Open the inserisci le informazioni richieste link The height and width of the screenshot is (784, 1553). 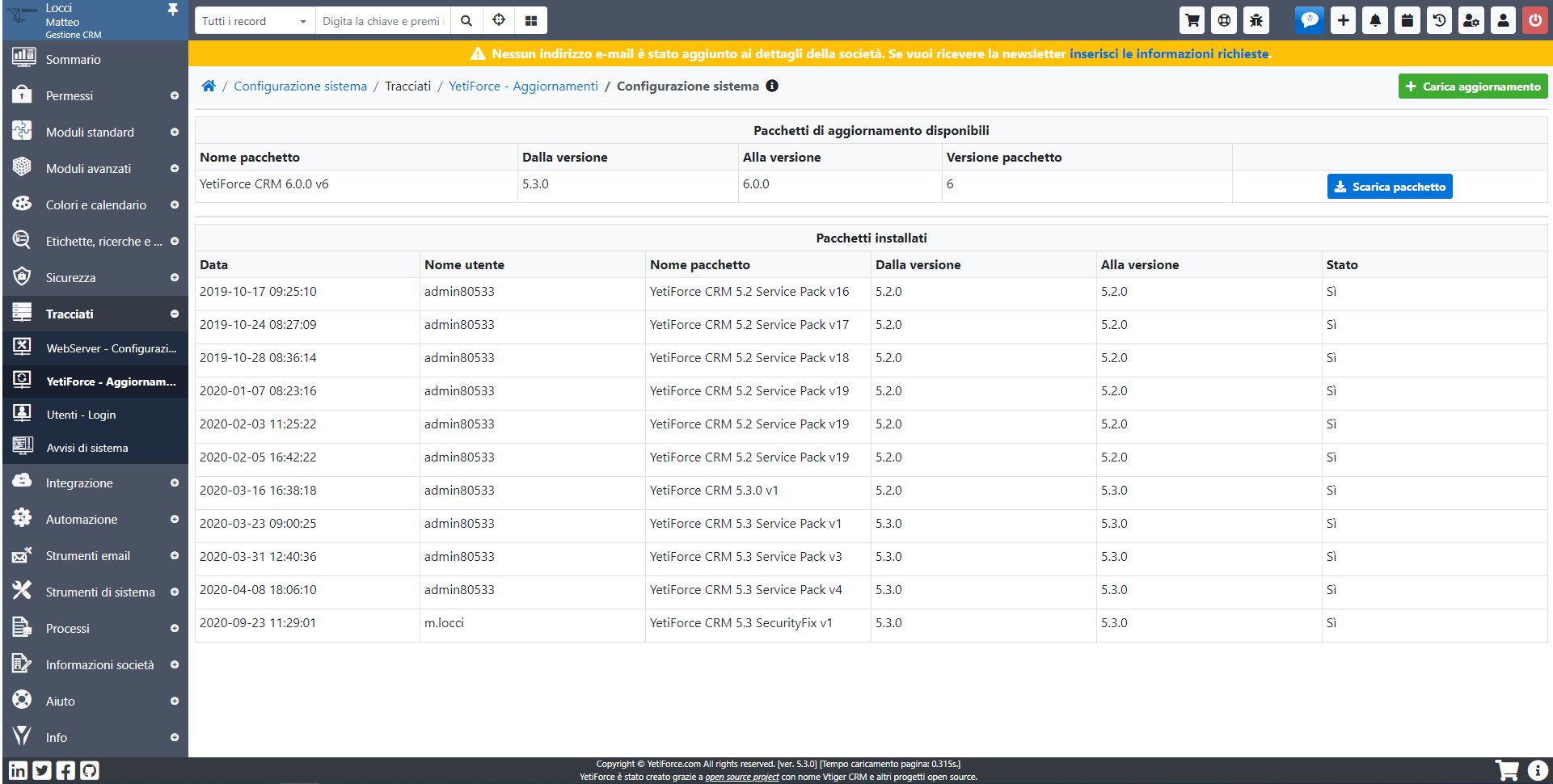[1169, 53]
